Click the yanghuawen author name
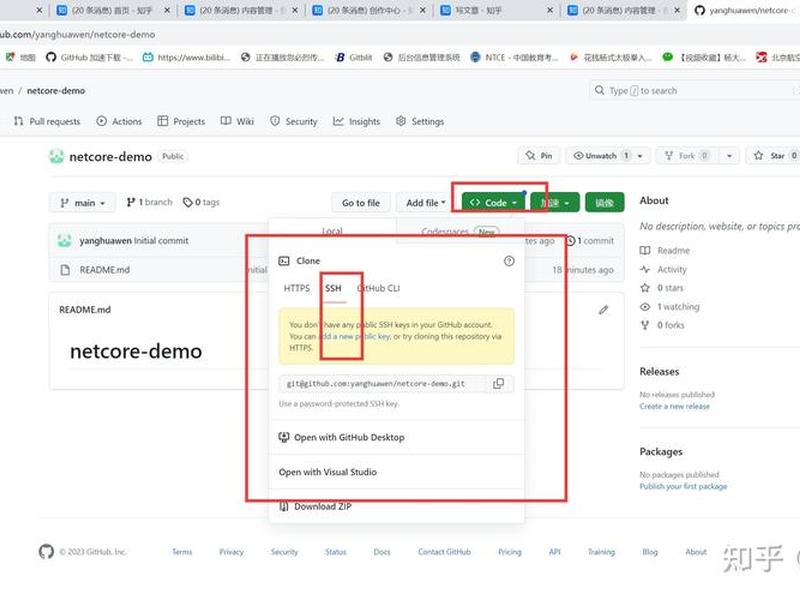 point(105,240)
